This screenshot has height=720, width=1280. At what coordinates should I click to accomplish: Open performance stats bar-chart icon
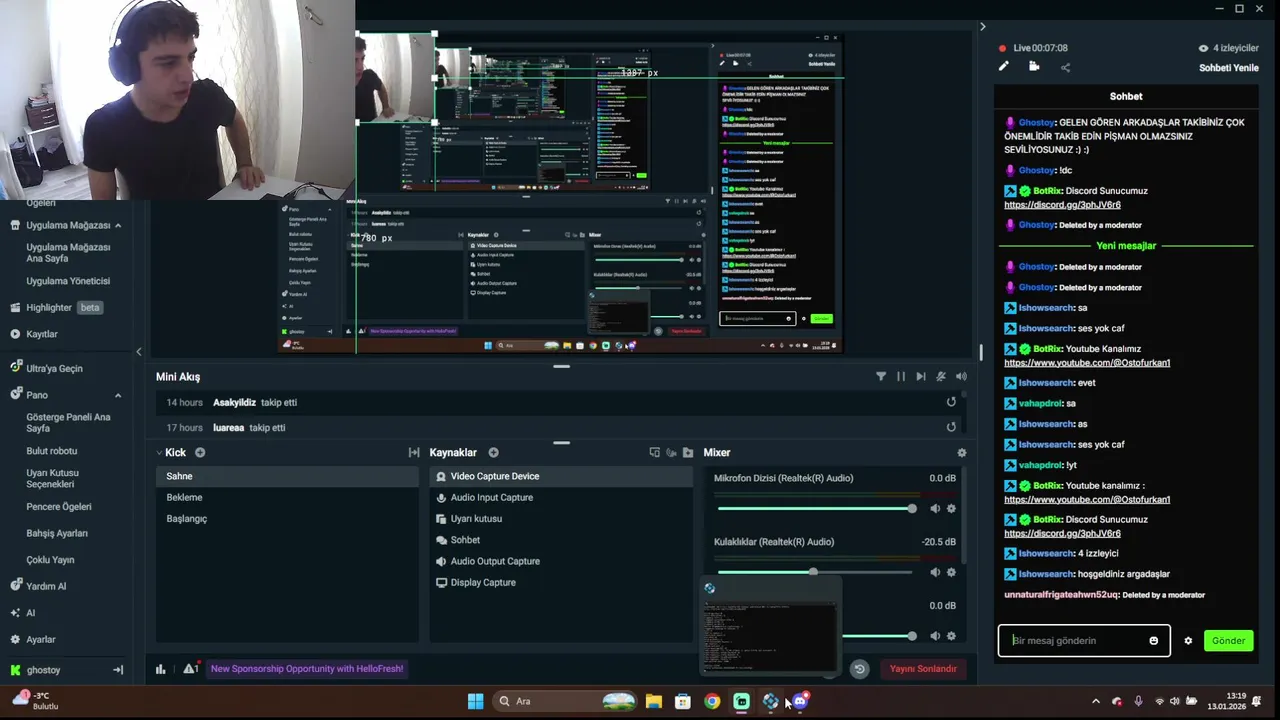[x=160, y=669]
